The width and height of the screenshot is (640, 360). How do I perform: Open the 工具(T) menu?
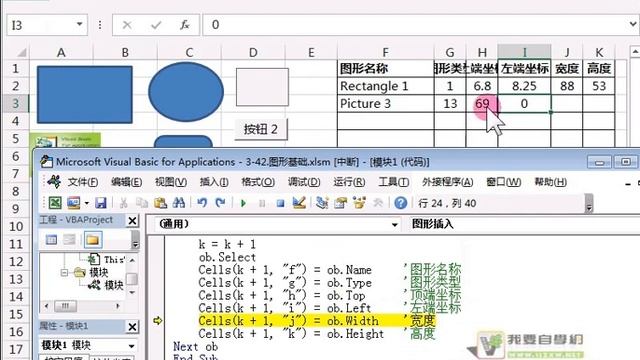coord(393,182)
